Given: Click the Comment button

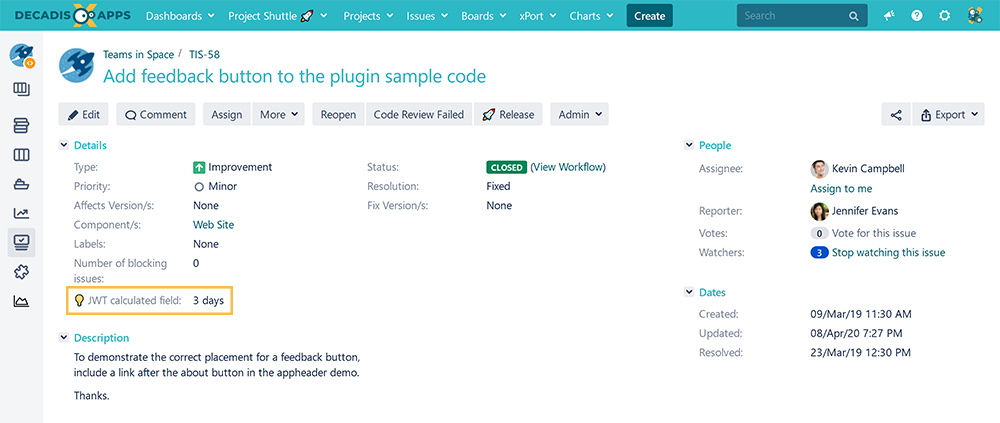Looking at the screenshot, I should click(156, 115).
